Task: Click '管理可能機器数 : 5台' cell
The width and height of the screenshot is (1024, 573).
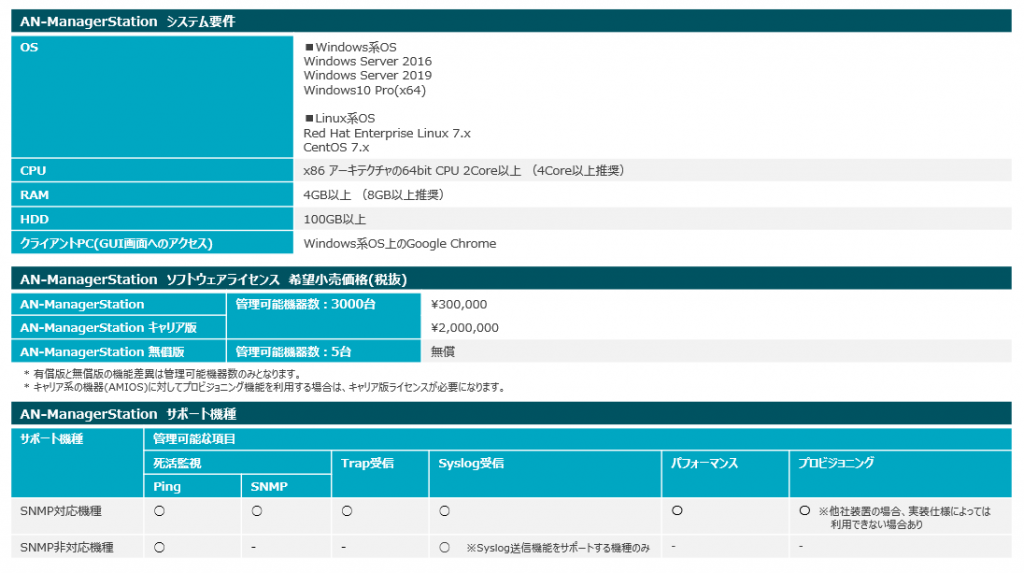Action: tap(323, 352)
